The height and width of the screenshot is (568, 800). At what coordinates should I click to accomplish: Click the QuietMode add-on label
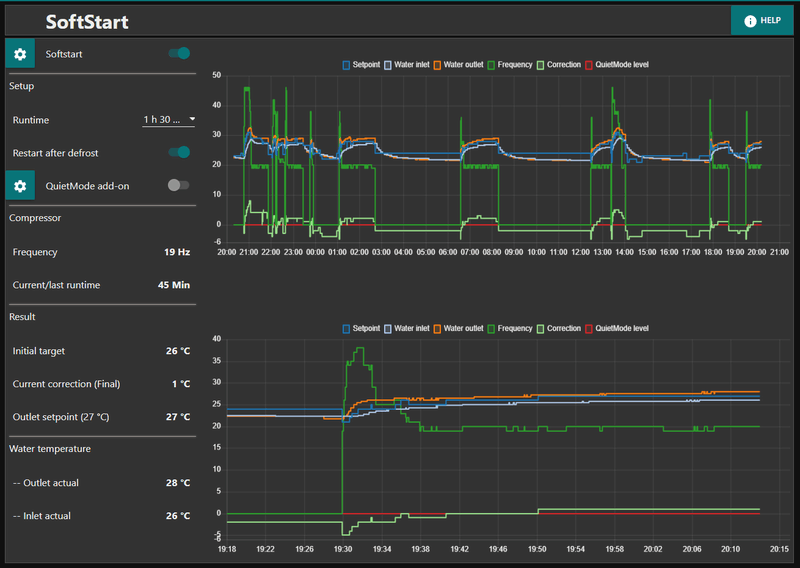pos(87,186)
